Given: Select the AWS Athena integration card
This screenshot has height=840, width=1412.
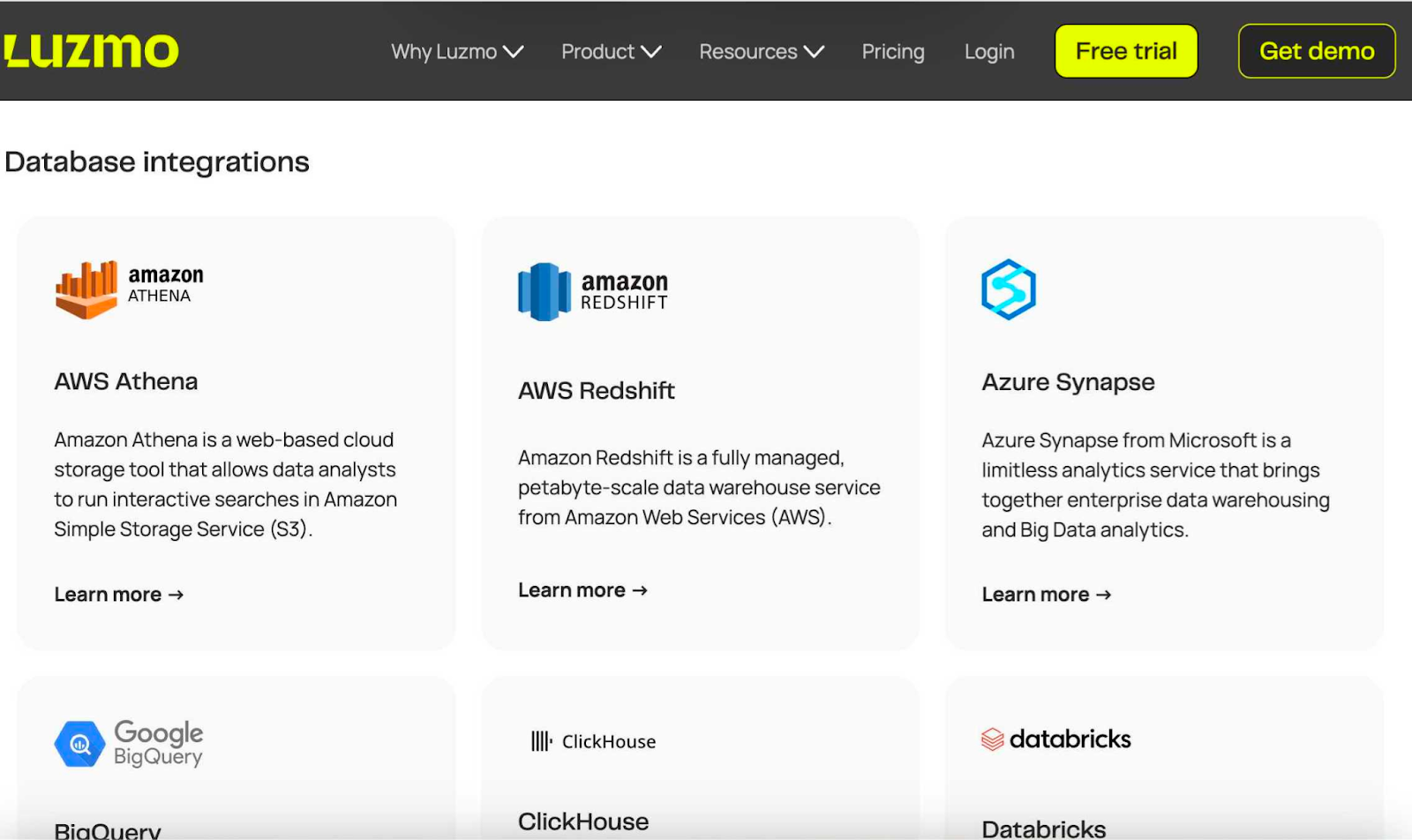Looking at the screenshot, I should pyautogui.click(x=237, y=432).
